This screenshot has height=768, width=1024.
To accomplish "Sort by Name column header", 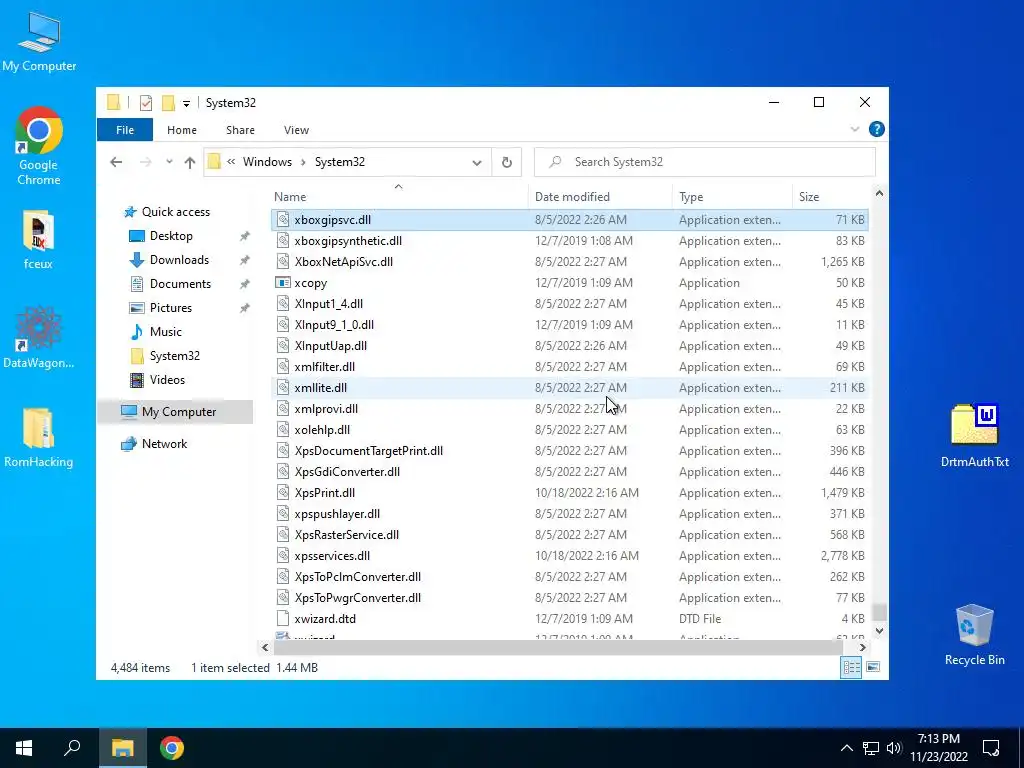I will pyautogui.click(x=398, y=197).
